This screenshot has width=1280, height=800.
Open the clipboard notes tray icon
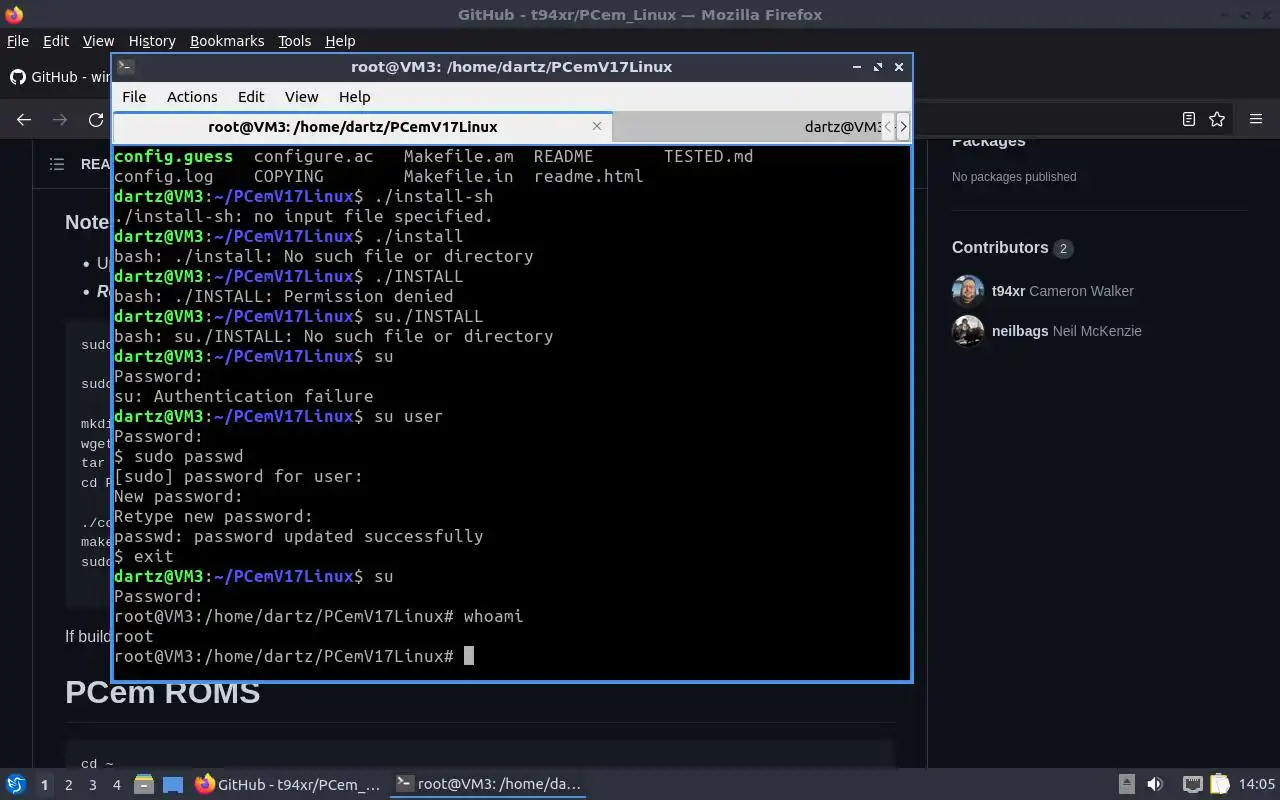[1219, 785]
